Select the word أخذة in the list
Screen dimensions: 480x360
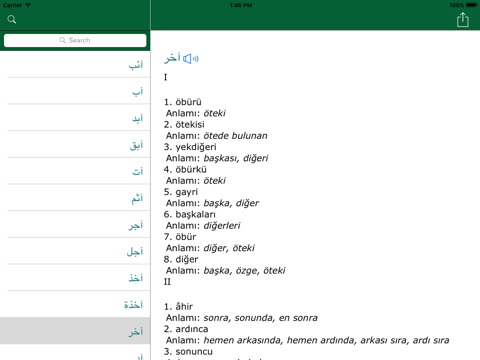[75, 304]
